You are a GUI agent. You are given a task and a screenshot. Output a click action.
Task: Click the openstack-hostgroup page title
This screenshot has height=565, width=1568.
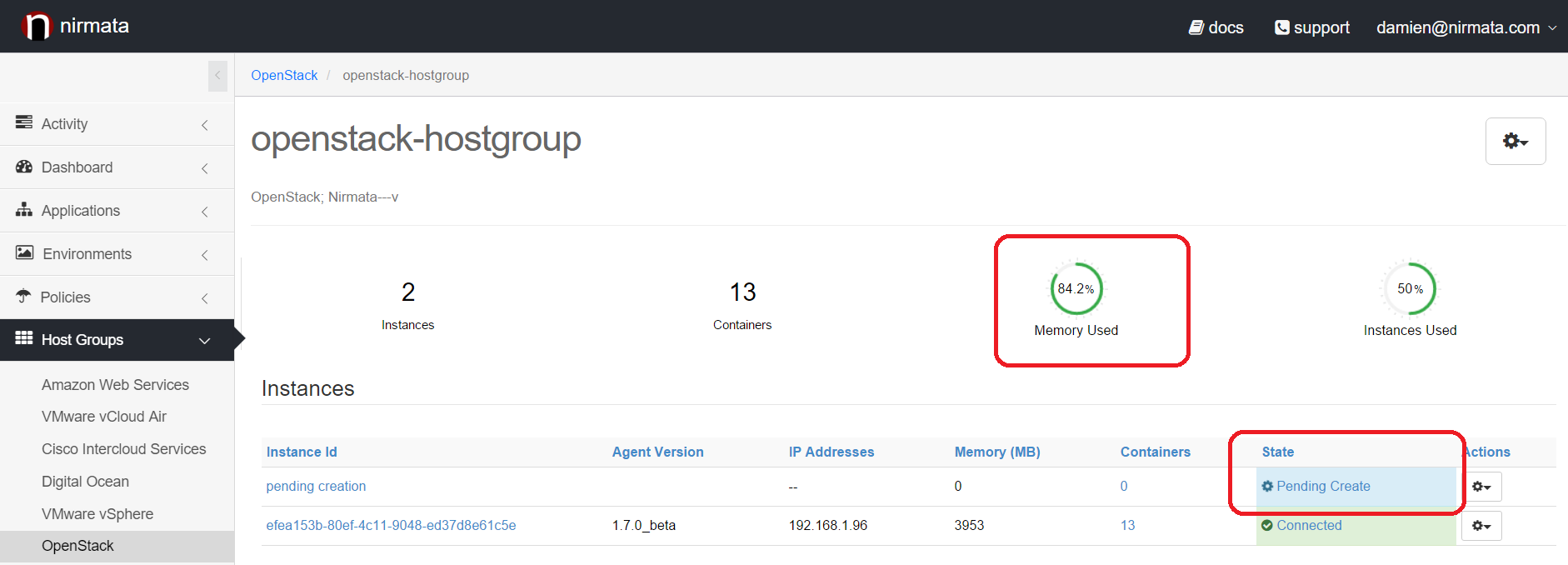[416, 139]
